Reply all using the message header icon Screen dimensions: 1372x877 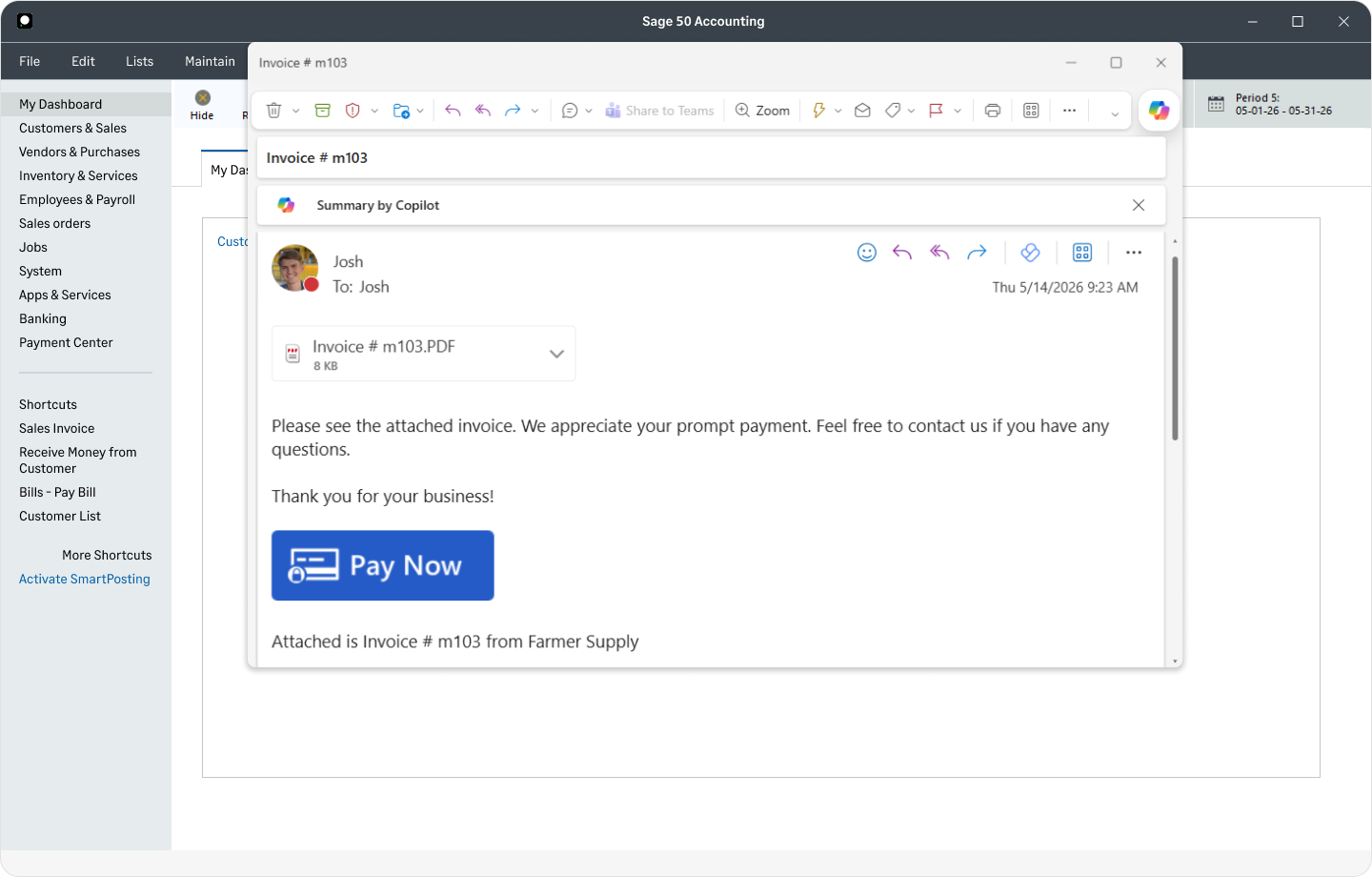coord(939,253)
